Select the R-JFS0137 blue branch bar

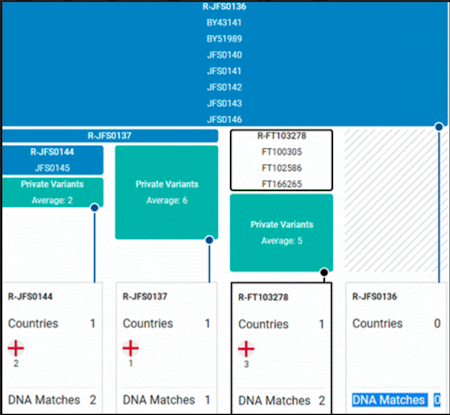click(110, 136)
